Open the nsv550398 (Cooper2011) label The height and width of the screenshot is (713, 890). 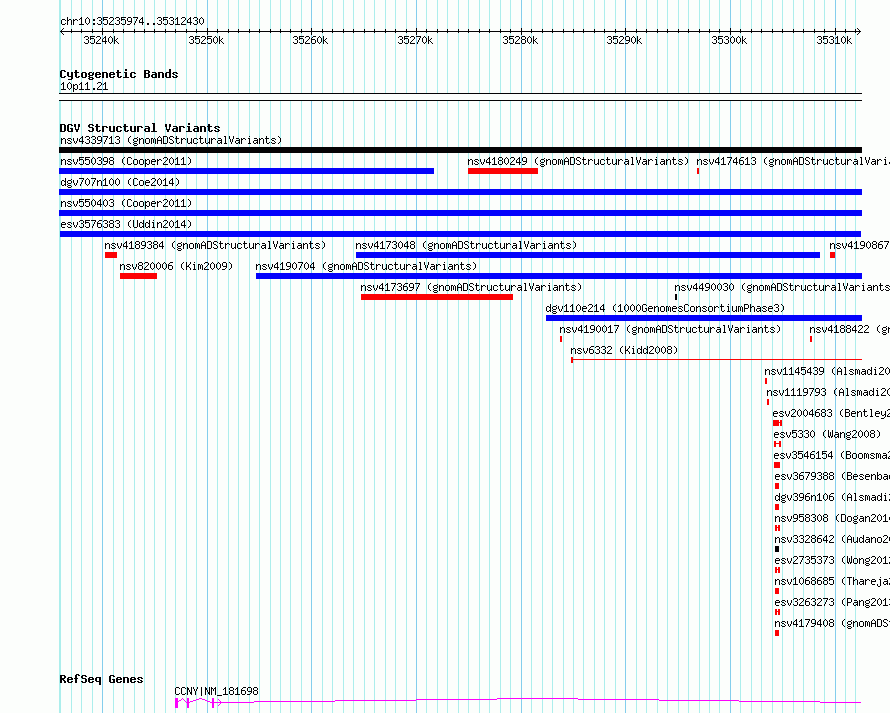point(126,161)
